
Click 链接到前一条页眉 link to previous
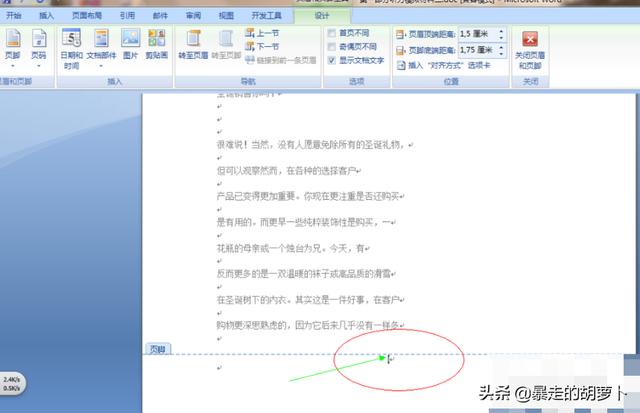tap(281, 60)
